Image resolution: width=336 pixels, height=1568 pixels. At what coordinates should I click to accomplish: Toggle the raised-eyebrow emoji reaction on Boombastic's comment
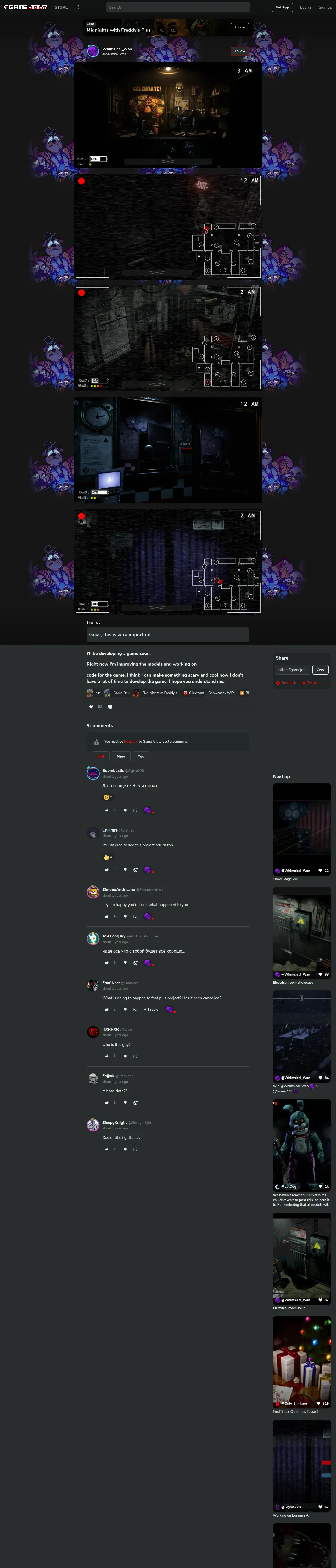(x=108, y=797)
